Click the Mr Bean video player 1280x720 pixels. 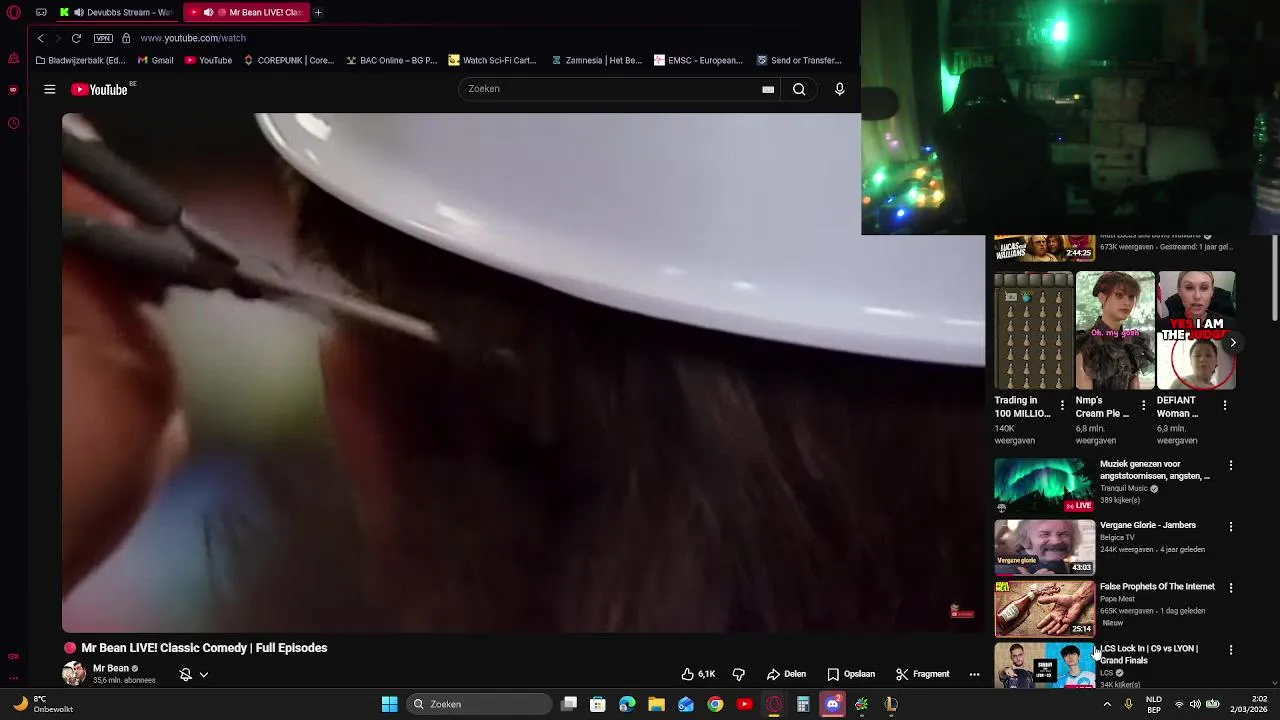coord(523,372)
